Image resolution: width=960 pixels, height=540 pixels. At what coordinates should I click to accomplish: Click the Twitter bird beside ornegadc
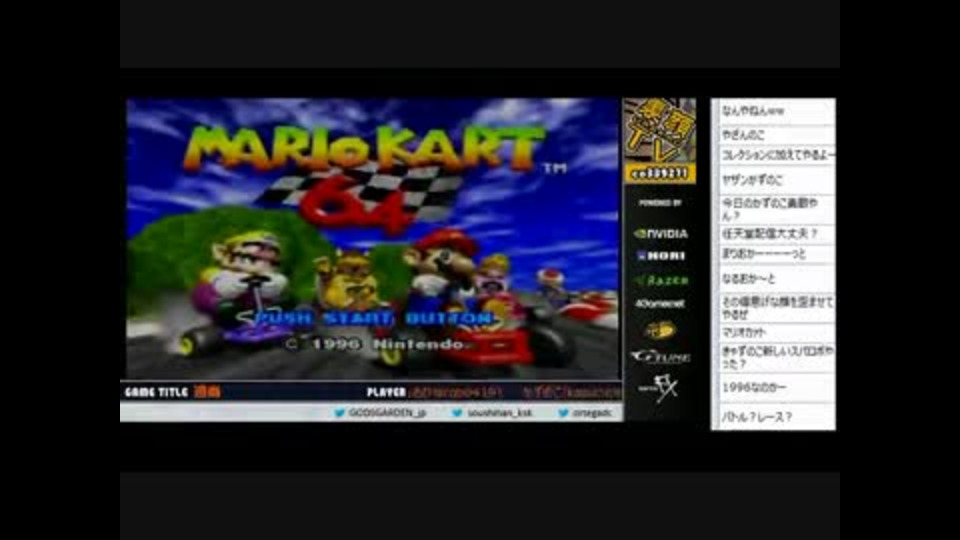tap(563, 413)
